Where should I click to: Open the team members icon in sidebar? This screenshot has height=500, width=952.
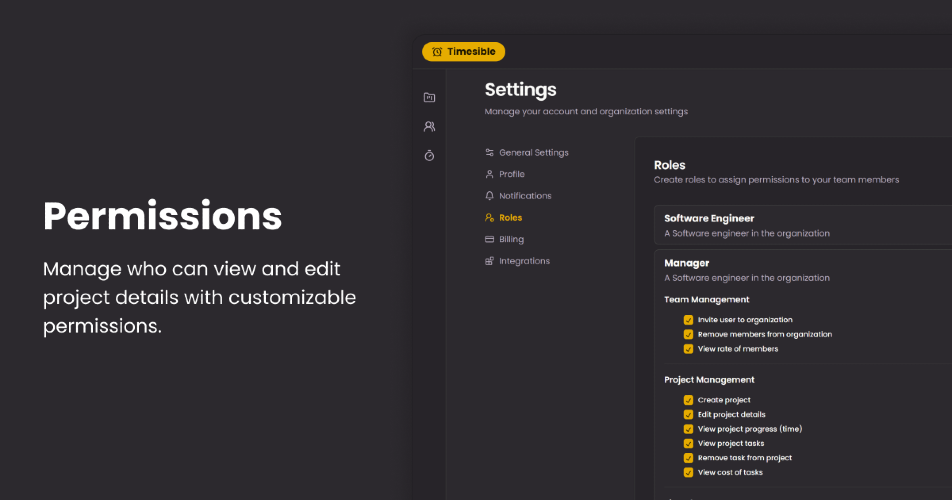[x=429, y=126]
